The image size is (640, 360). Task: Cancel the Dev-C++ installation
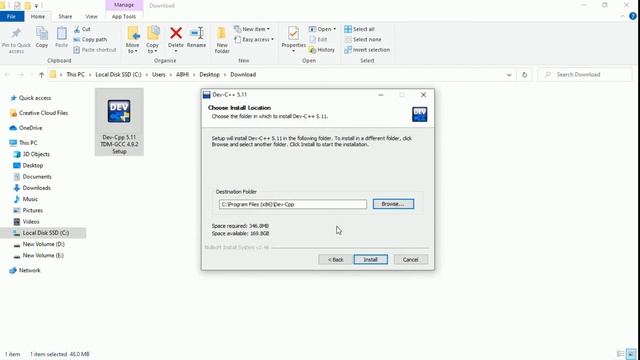click(x=411, y=260)
